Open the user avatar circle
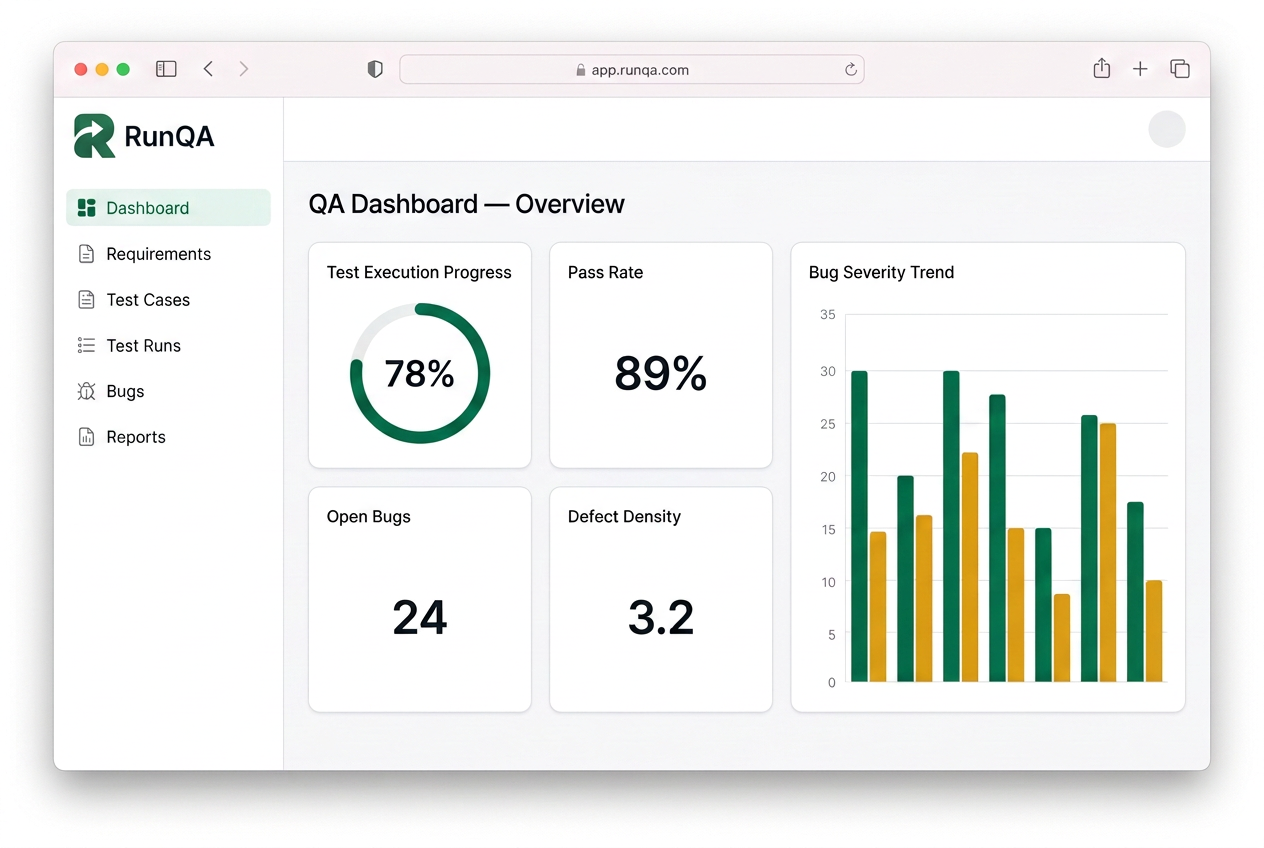Screen dimensions: 1264x848 pos(1167,129)
